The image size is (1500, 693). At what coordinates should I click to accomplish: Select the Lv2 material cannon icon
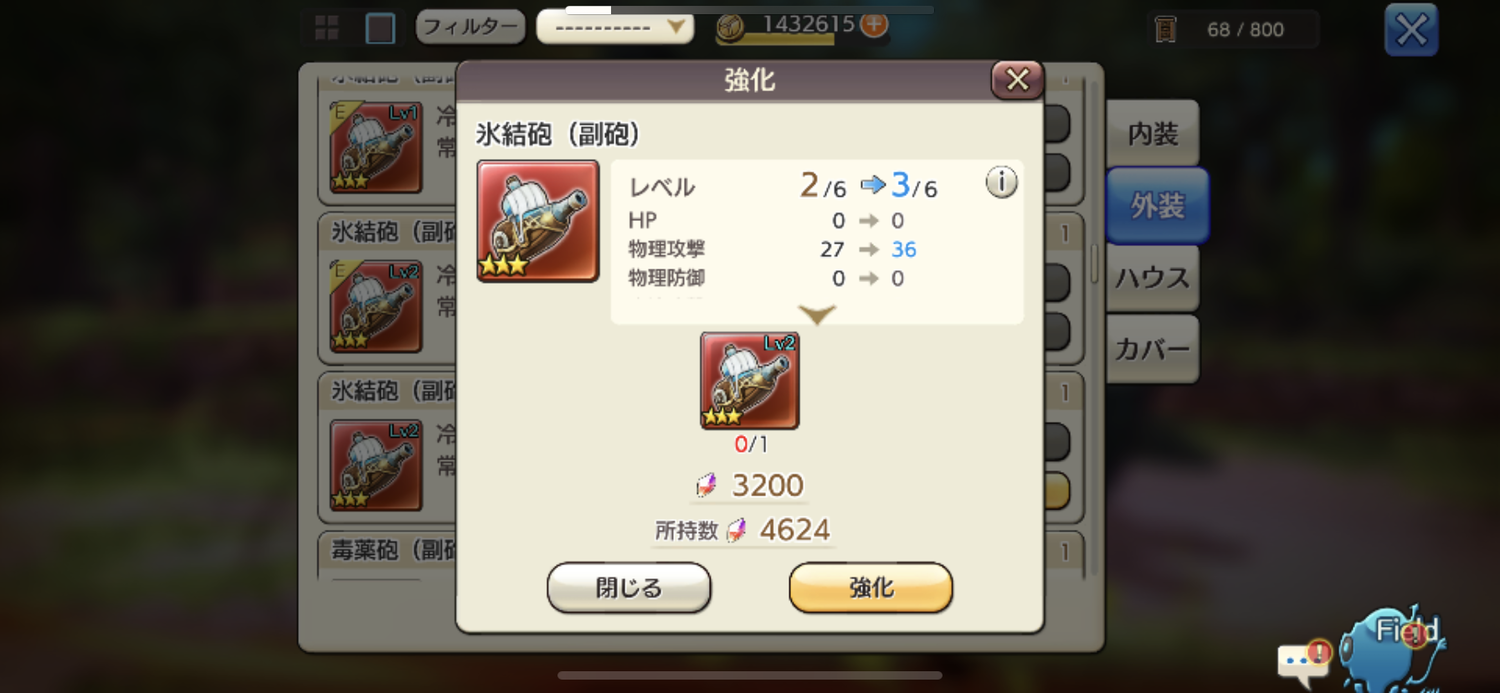750,381
